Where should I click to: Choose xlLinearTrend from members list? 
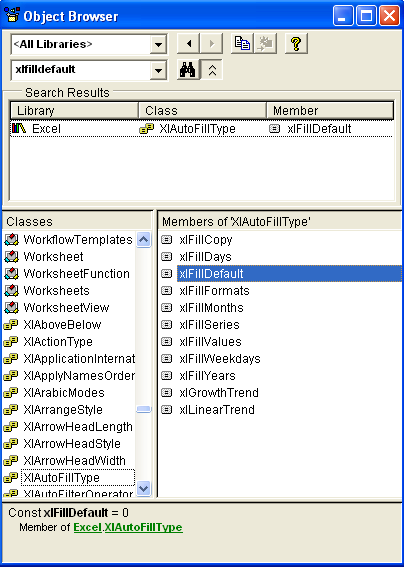(217, 410)
